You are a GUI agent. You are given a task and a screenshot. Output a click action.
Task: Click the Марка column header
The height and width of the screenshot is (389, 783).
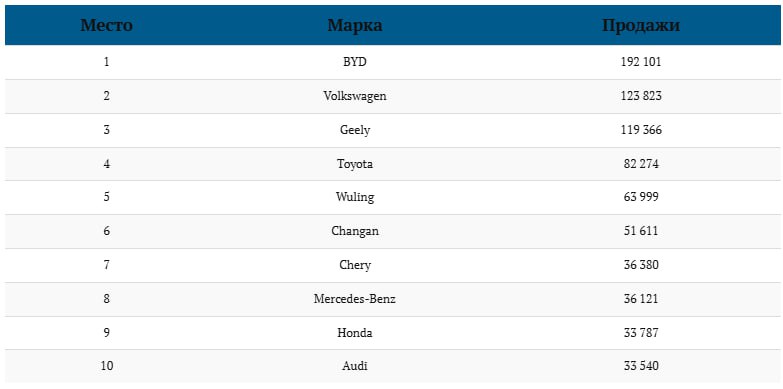click(x=355, y=25)
